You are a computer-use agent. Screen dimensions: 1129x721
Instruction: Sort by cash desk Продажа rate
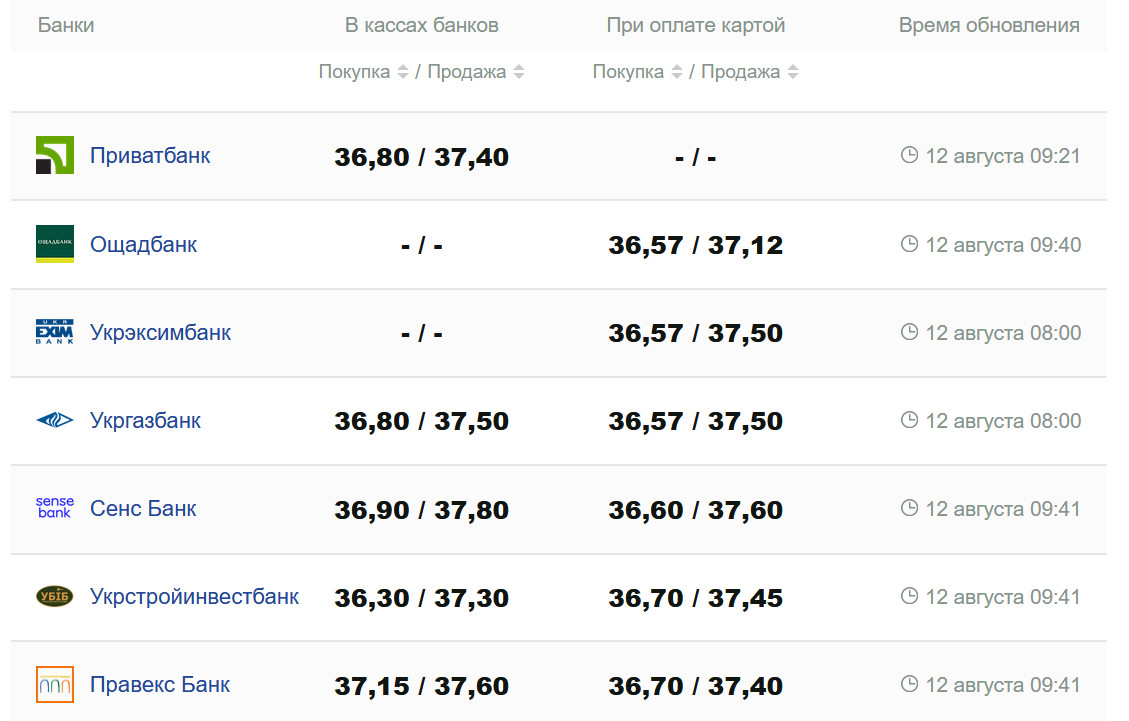click(519, 72)
